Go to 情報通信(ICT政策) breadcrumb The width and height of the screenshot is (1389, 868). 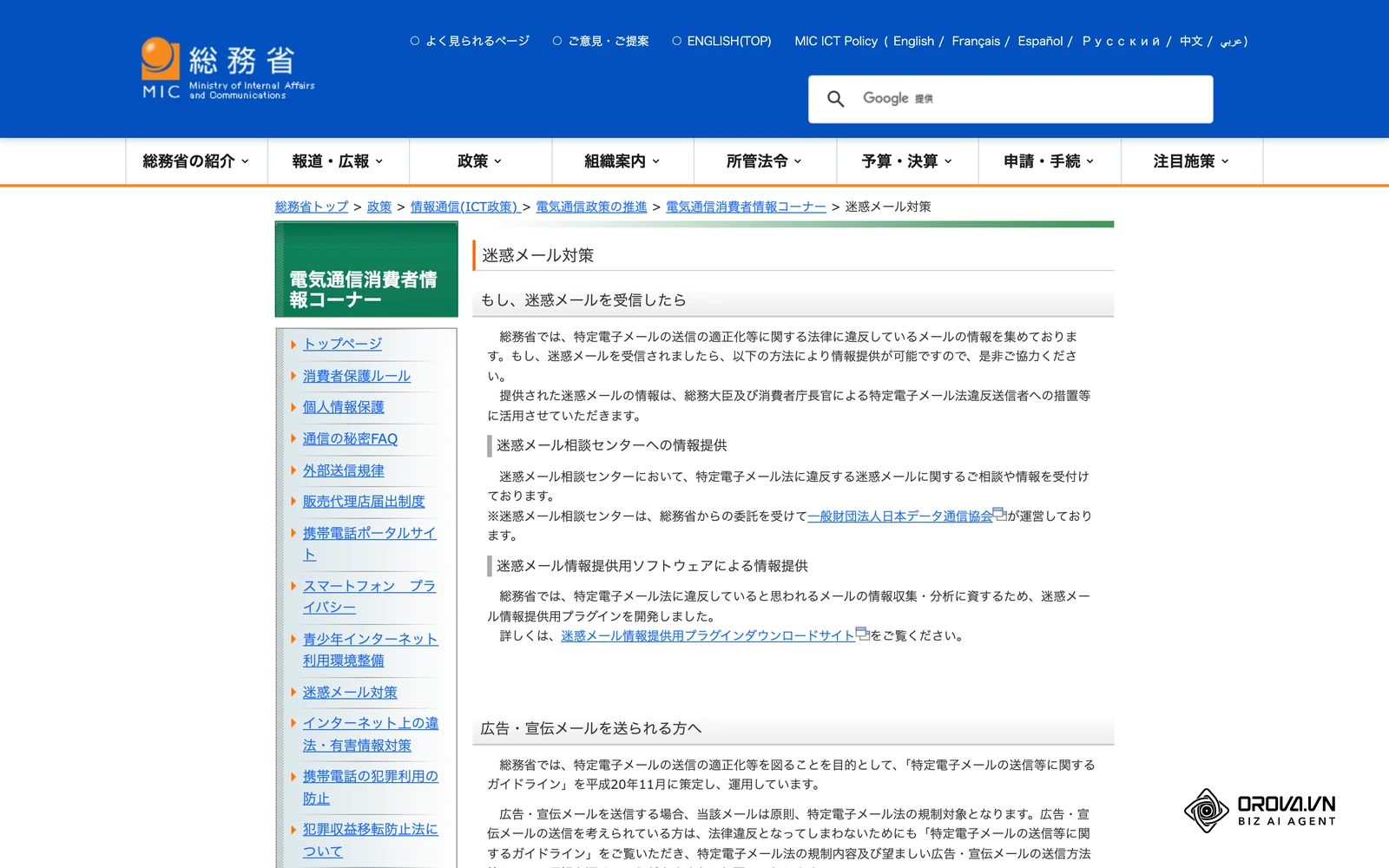click(x=464, y=207)
